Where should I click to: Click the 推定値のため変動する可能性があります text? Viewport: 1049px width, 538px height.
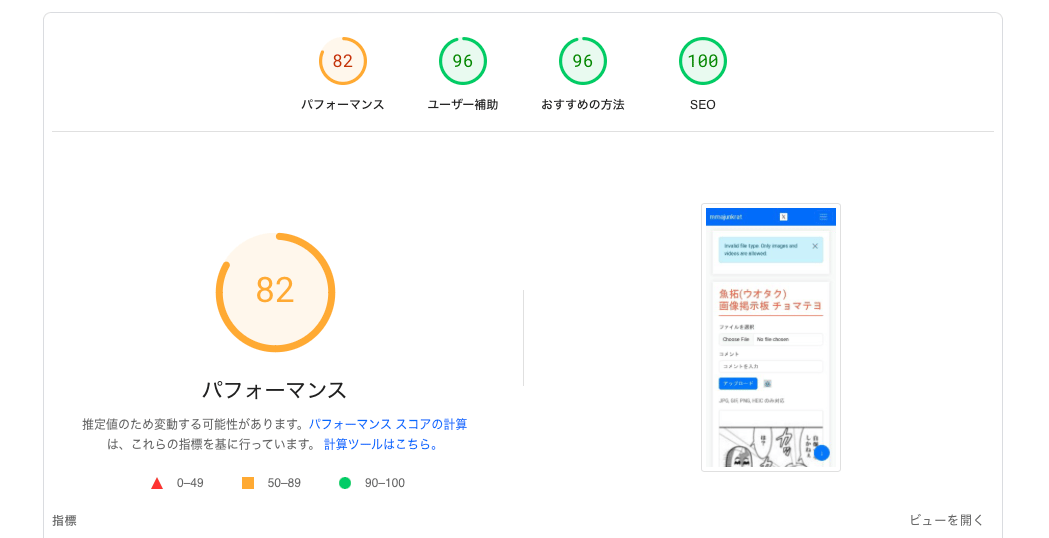(194, 424)
